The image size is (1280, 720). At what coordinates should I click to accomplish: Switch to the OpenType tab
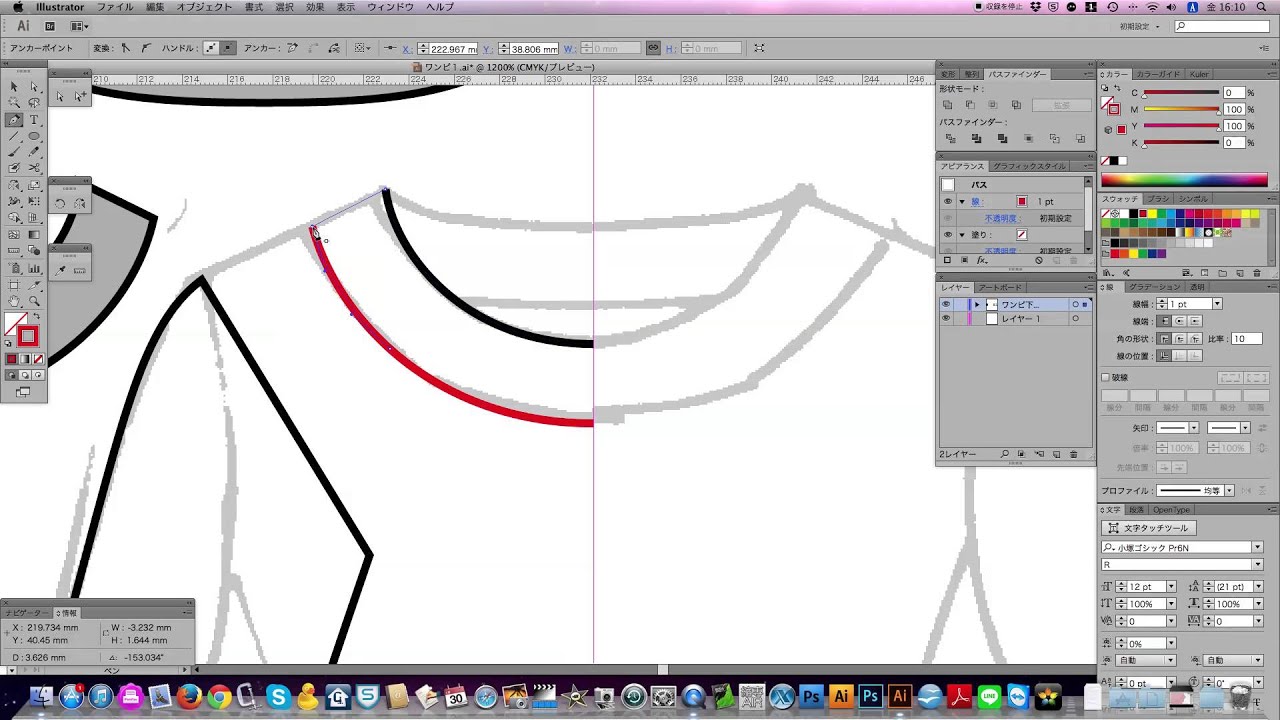(1171, 510)
